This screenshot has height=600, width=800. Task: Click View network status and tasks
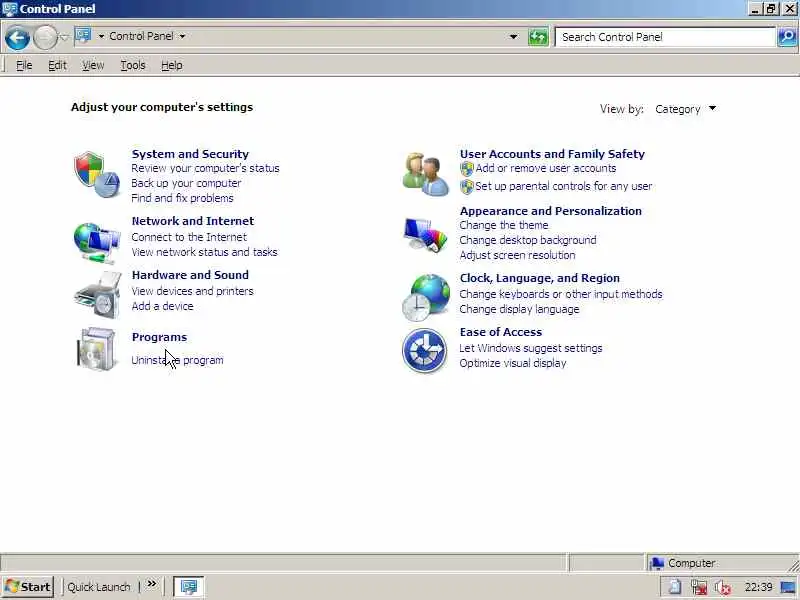(x=204, y=252)
